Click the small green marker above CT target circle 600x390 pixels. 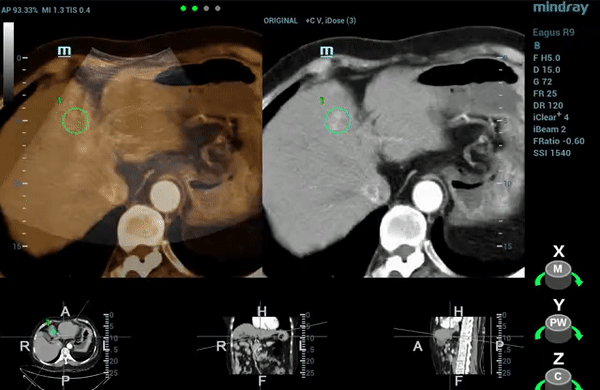322,101
